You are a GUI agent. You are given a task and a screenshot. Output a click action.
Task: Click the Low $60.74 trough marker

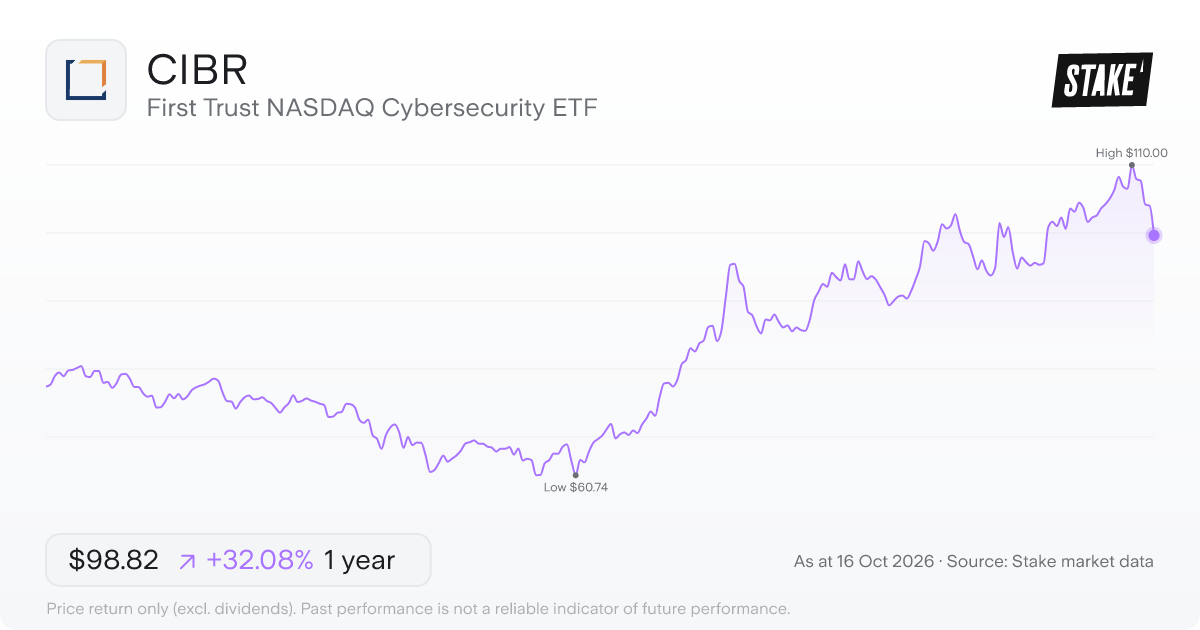pyautogui.click(x=575, y=475)
